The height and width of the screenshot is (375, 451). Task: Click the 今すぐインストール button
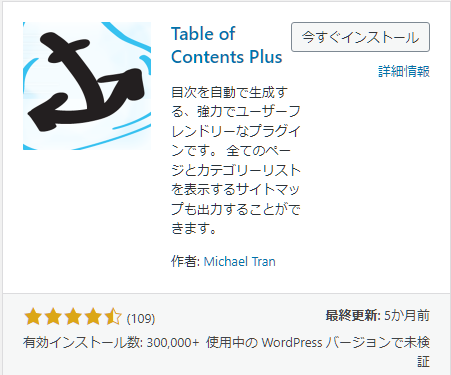pyautogui.click(x=360, y=37)
